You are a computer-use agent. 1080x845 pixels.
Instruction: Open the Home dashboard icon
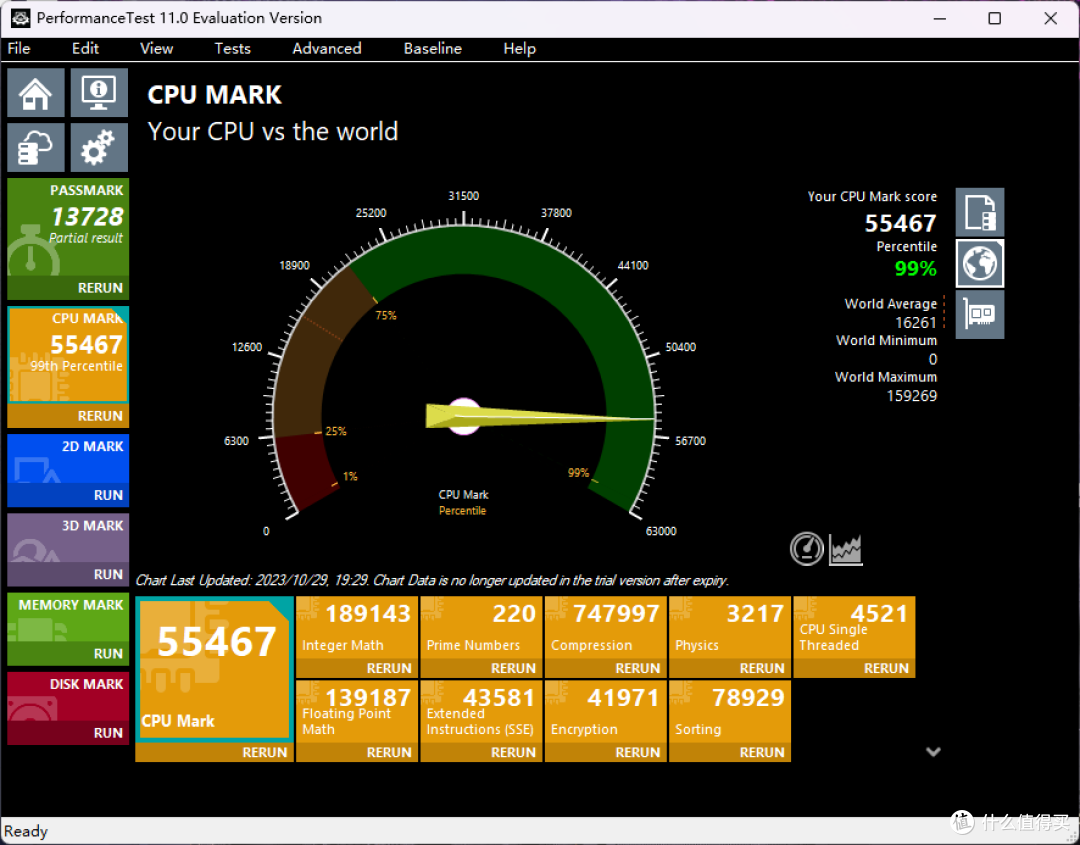(36, 92)
